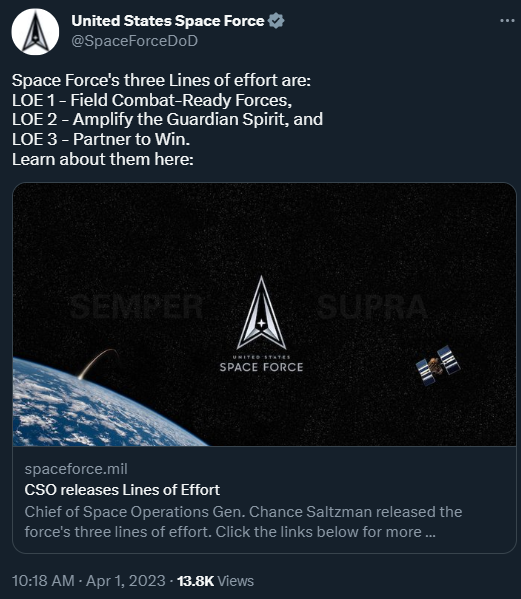521x599 pixels.
Task: Open the link card preview image
Action: point(264,314)
